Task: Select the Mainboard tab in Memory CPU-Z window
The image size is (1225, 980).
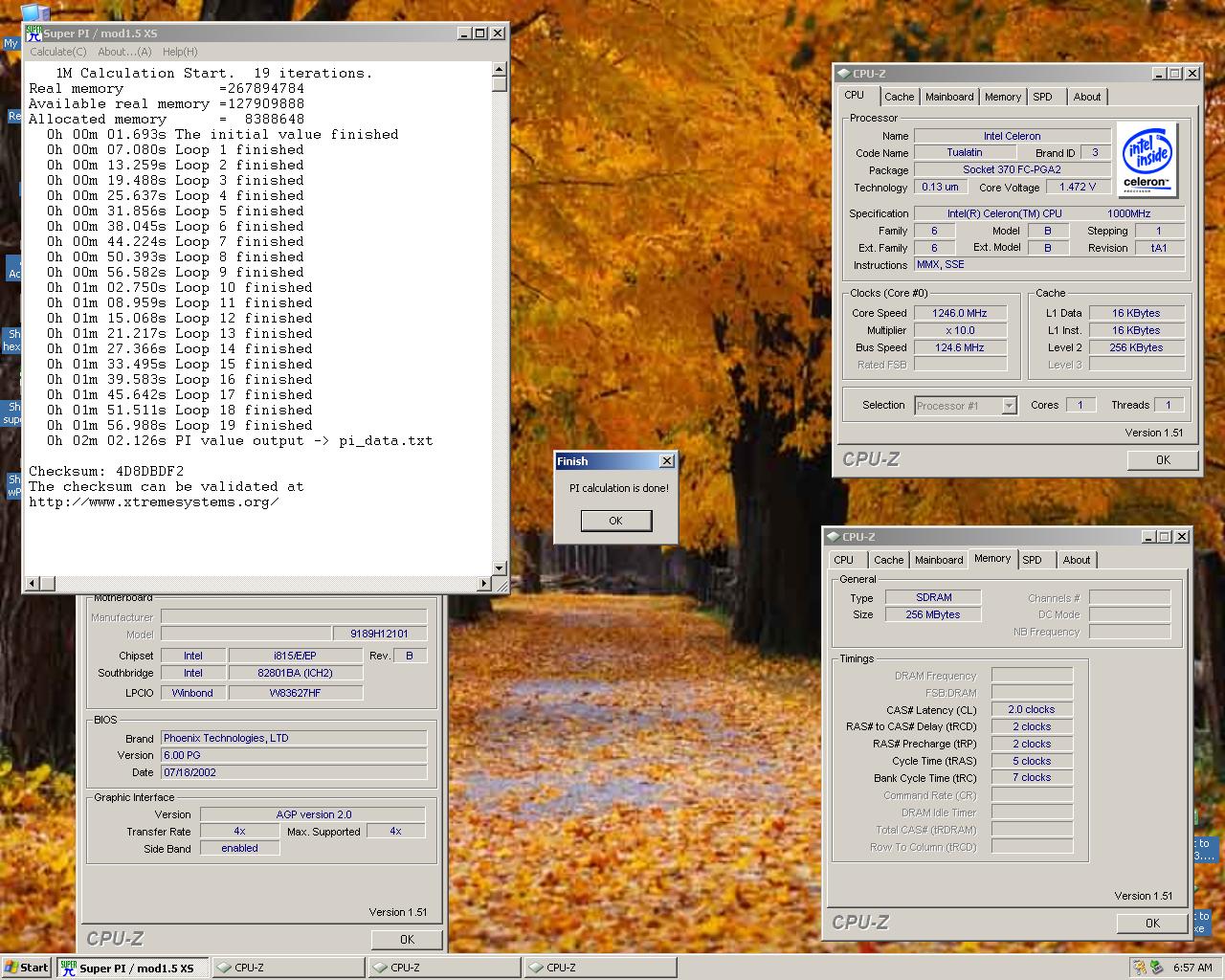Action: tap(939, 560)
